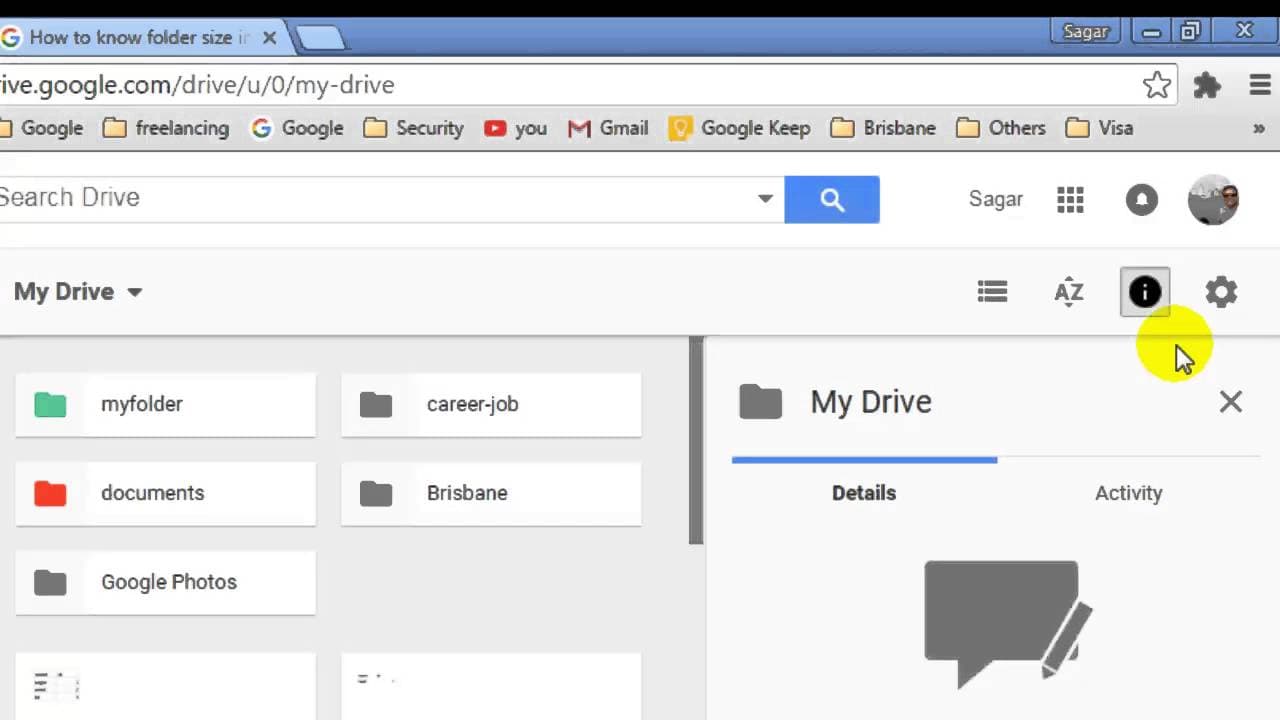Close the folder size browser tab
This screenshot has height=720, width=1280.
coord(269,38)
